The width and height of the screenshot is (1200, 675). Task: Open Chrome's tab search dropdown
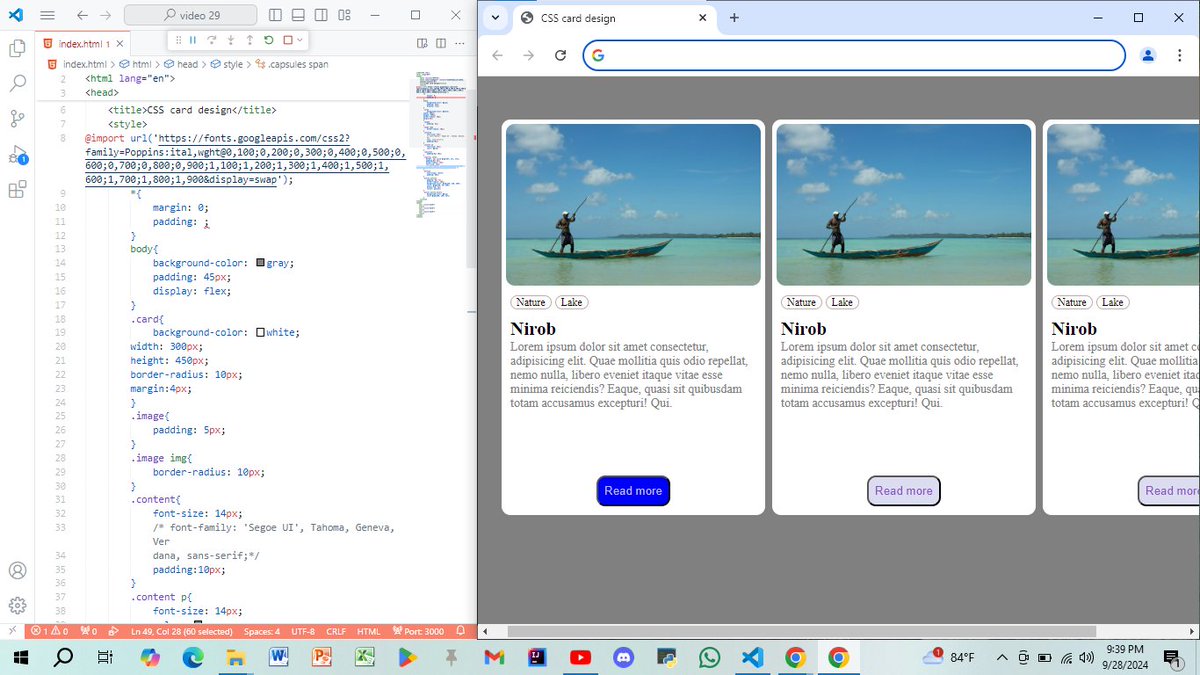495,18
